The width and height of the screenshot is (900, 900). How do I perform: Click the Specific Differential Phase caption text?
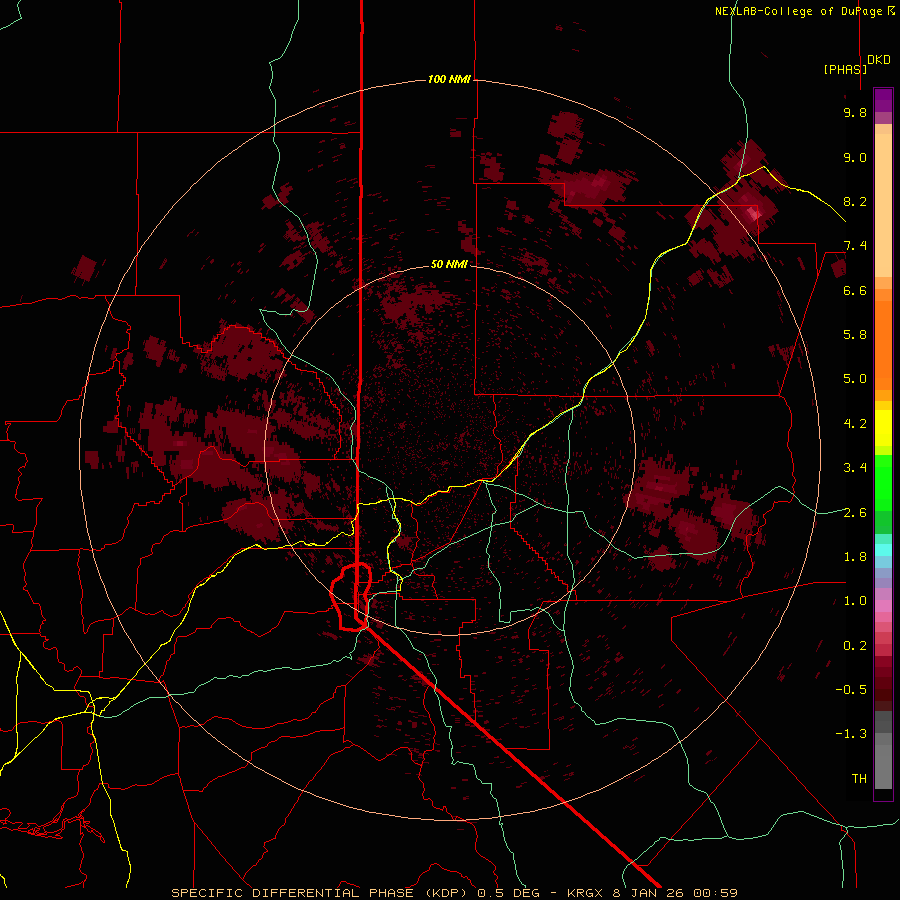click(x=454, y=893)
